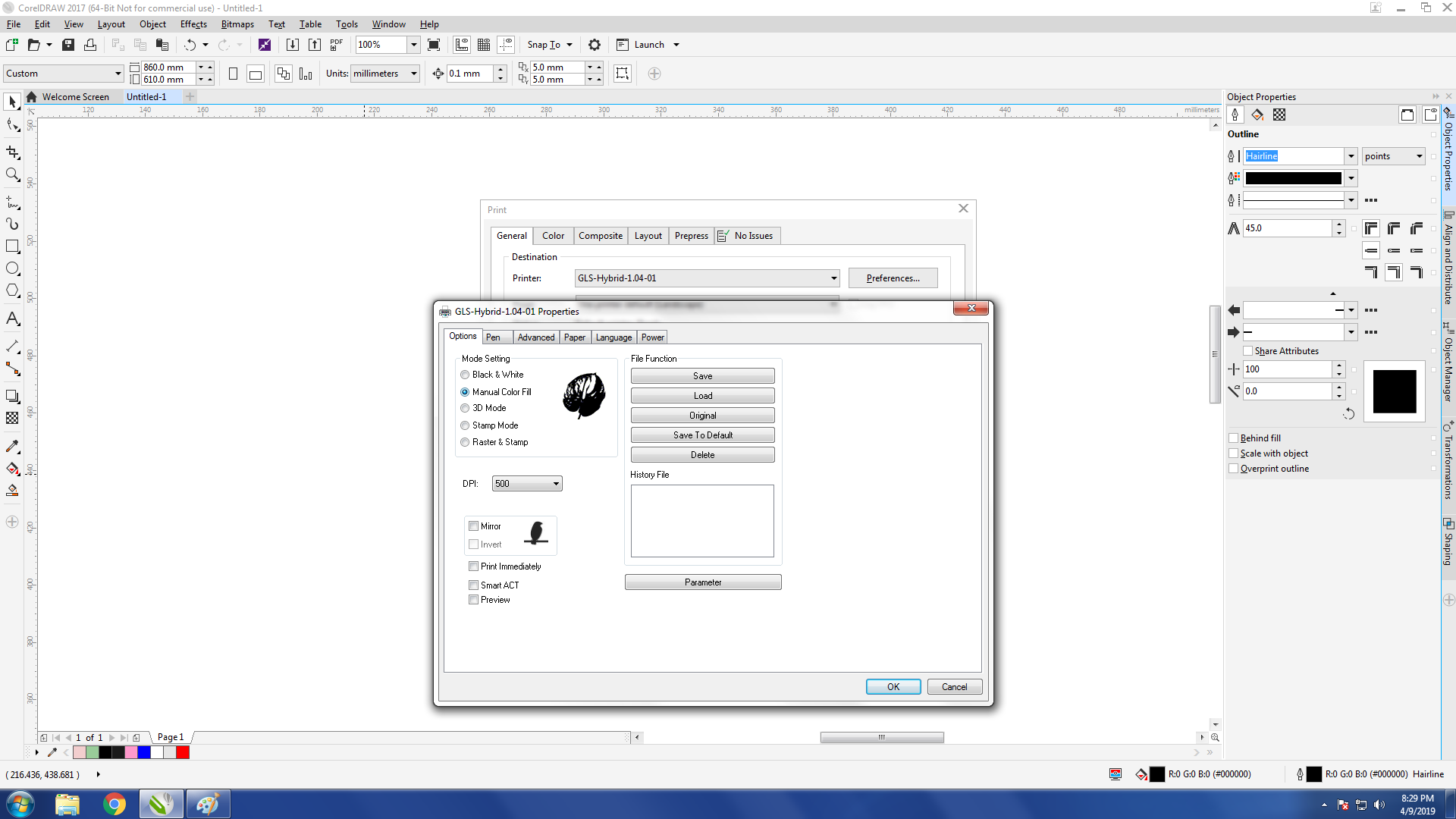Select the Crop tool
The width and height of the screenshot is (1456, 819).
(12, 153)
